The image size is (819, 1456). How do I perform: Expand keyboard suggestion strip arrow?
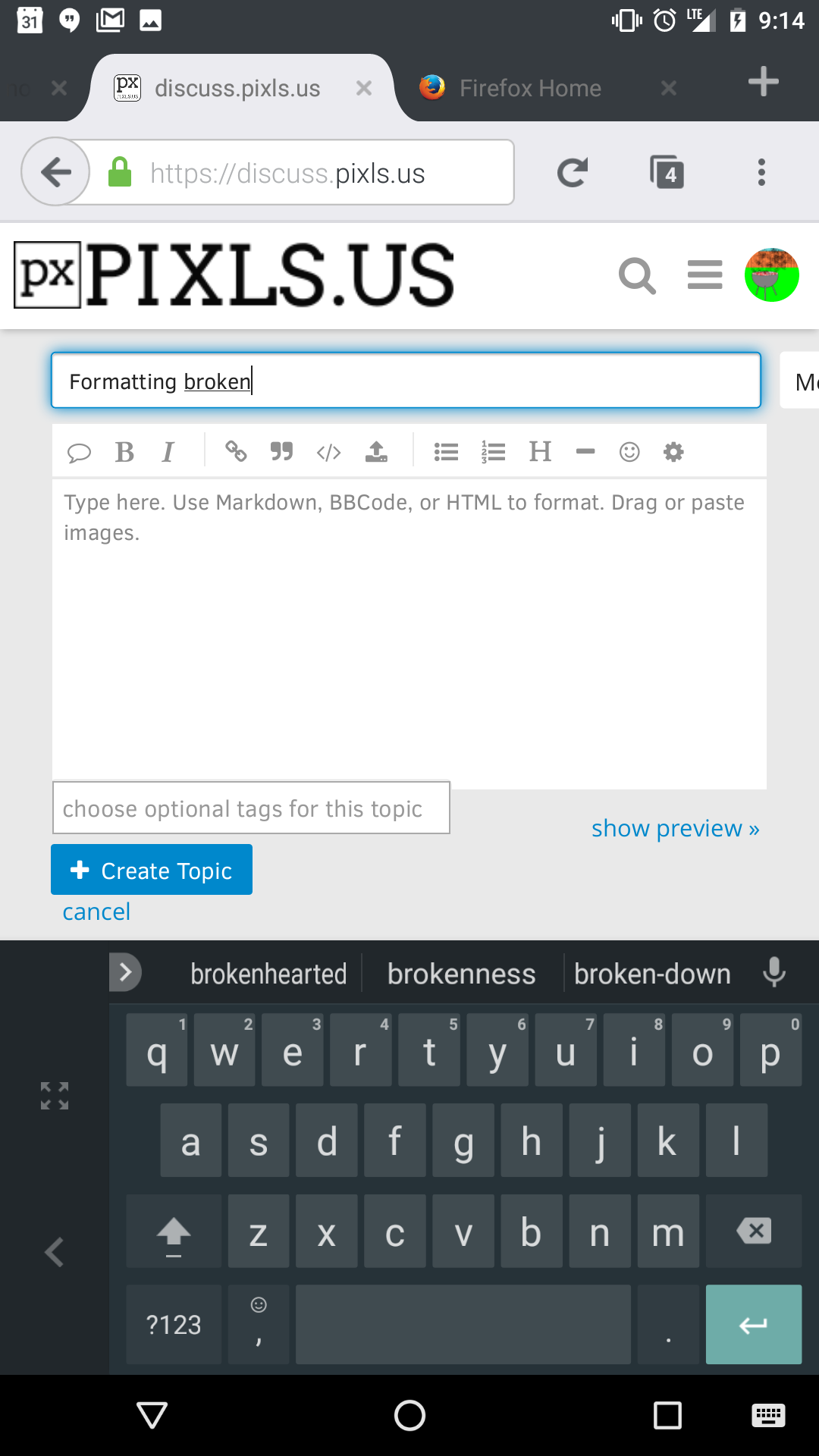pyautogui.click(x=125, y=971)
